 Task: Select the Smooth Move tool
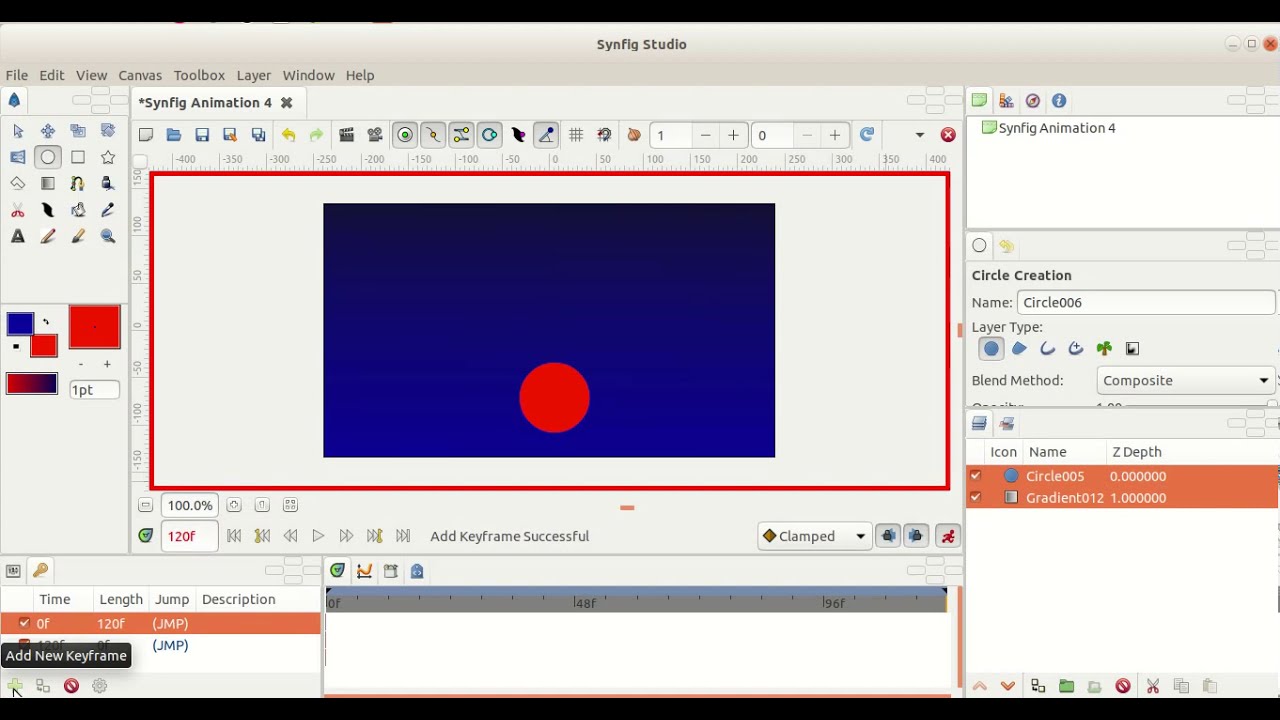click(48, 131)
